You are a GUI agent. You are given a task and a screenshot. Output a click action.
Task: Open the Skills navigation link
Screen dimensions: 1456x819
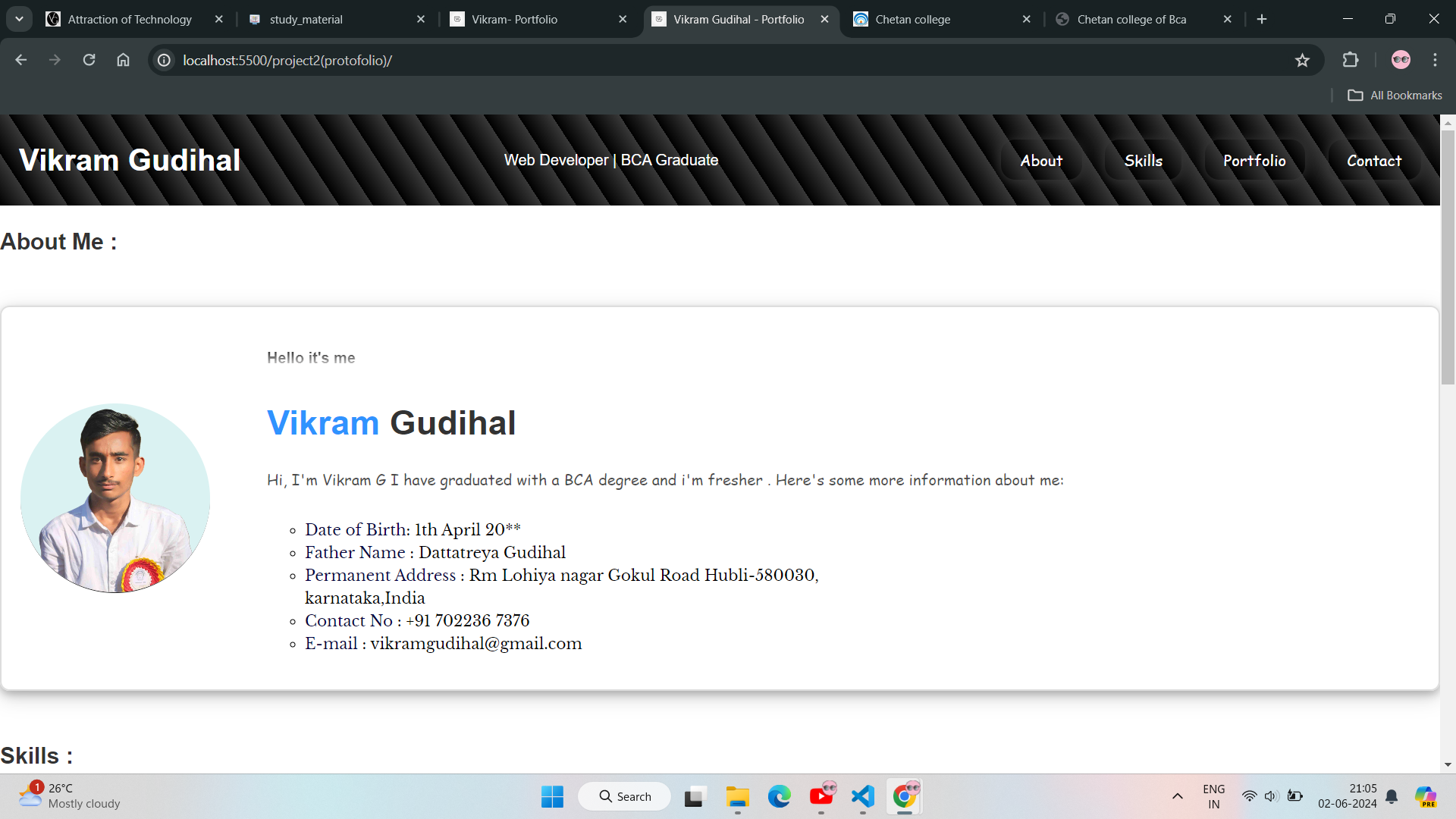point(1144,161)
